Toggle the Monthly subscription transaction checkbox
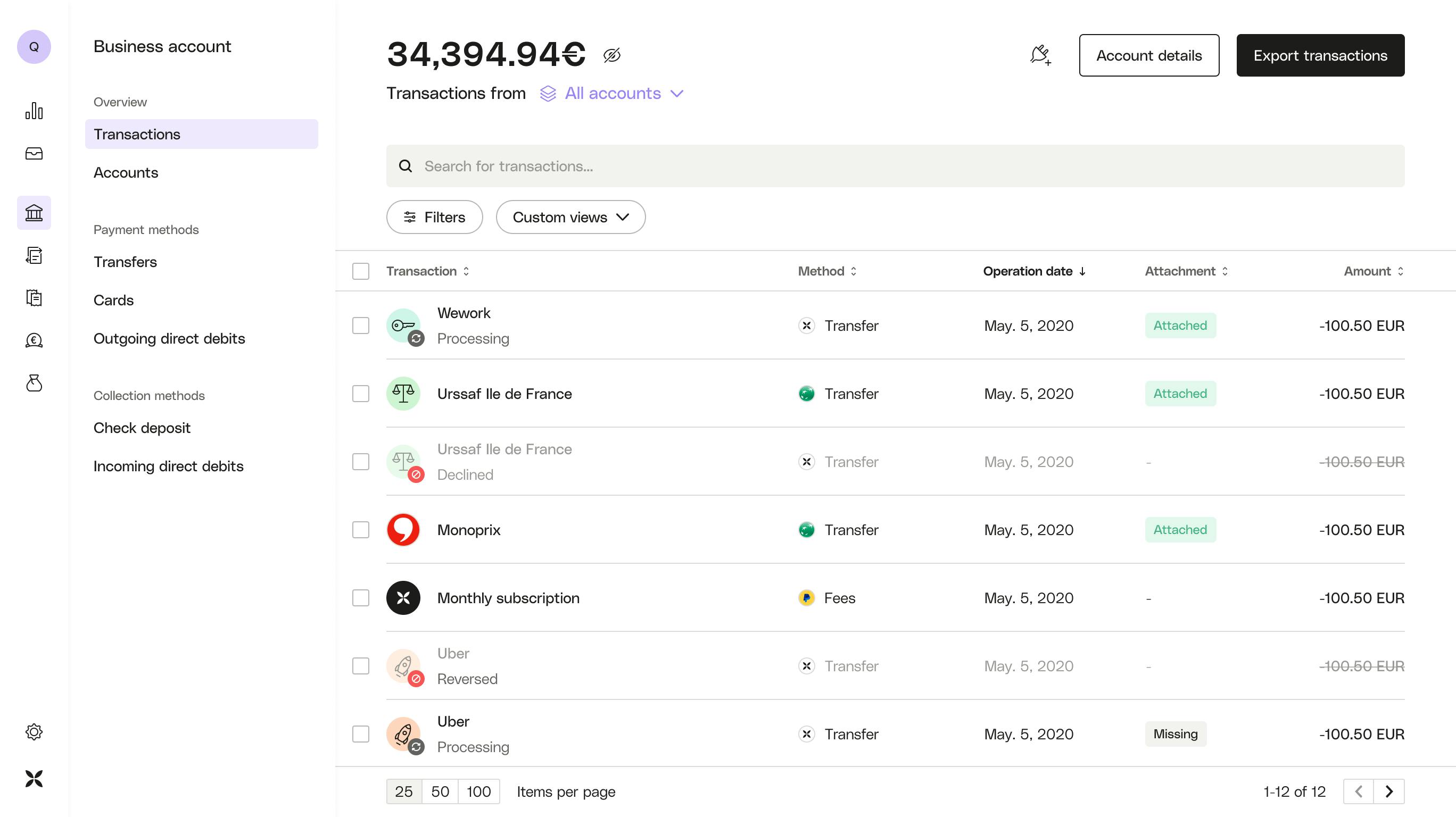Image resolution: width=1456 pixels, height=817 pixels. pos(361,598)
